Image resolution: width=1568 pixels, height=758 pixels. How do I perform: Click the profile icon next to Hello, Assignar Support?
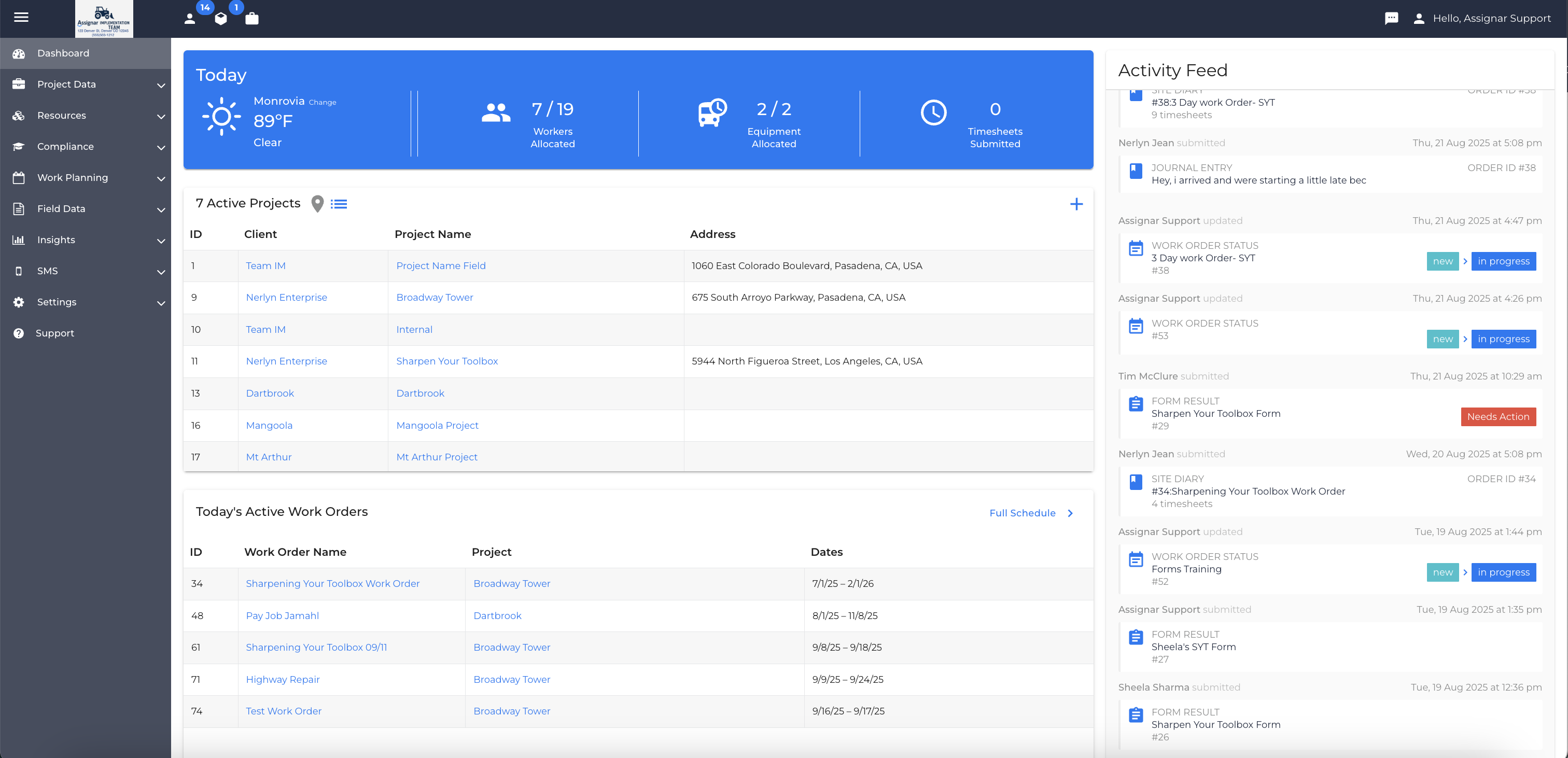click(x=1419, y=18)
